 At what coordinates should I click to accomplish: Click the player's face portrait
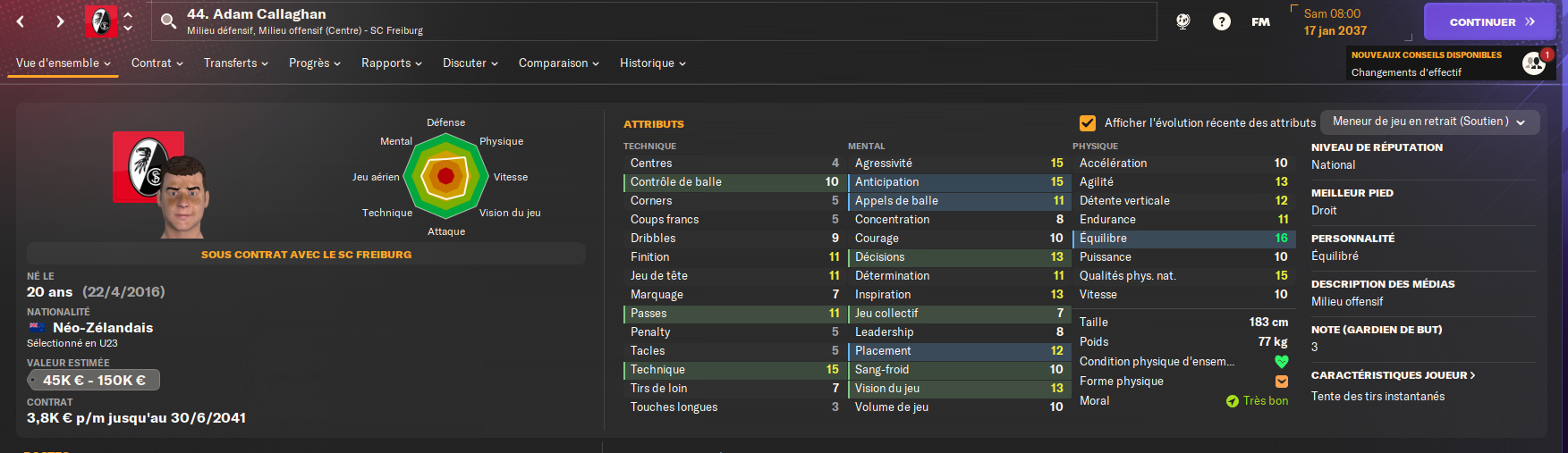tap(183, 197)
